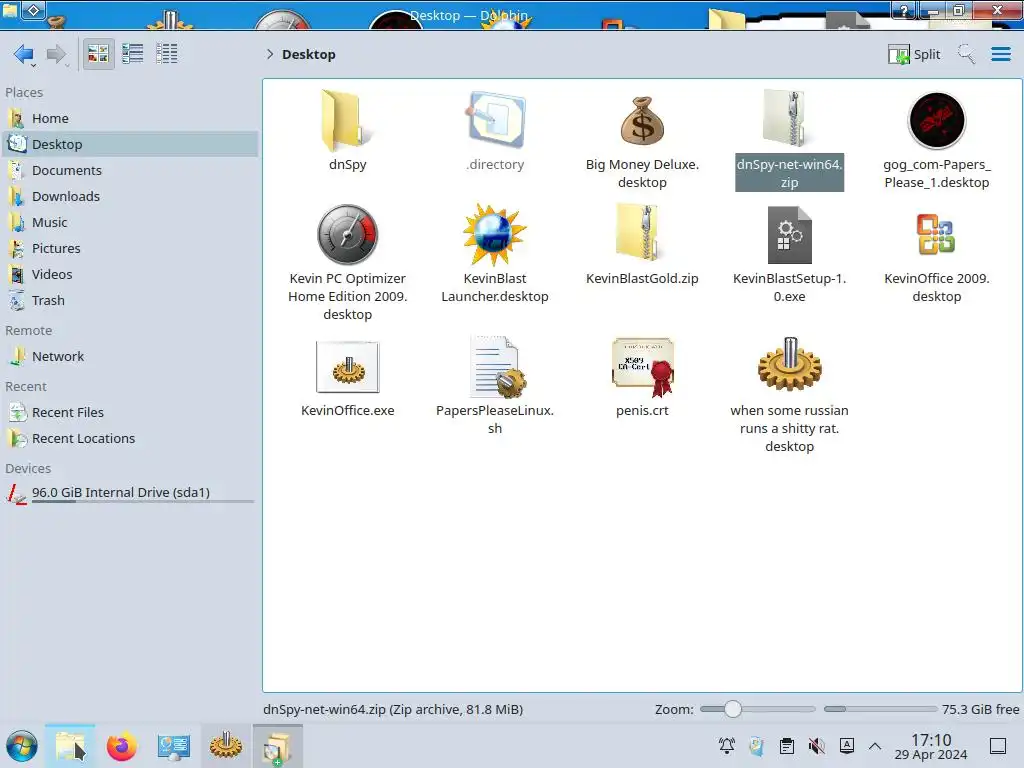Click the gear application taskbar icon

pos(225,746)
